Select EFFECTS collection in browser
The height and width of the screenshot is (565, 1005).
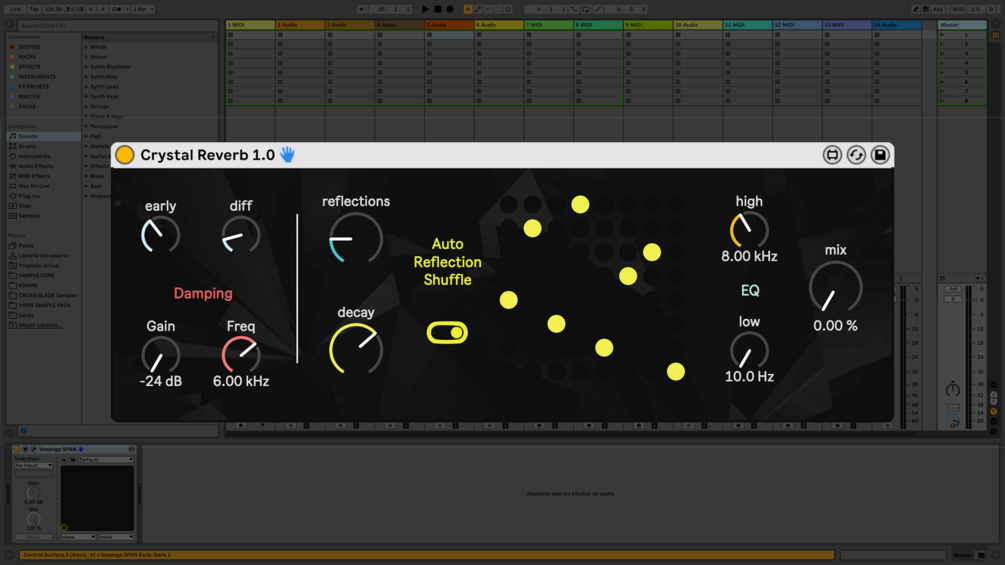(29, 67)
